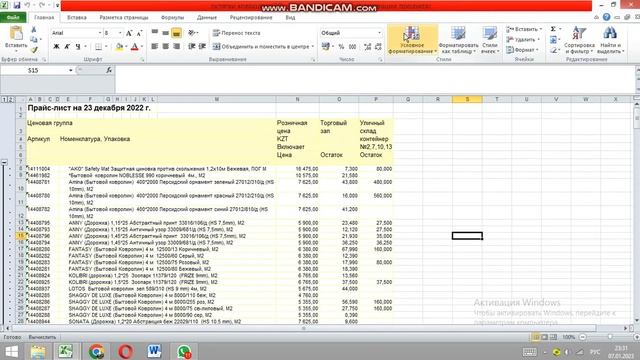Click the Format Painter brush icon
Screen dimensions: 640x360
(x=34, y=49)
